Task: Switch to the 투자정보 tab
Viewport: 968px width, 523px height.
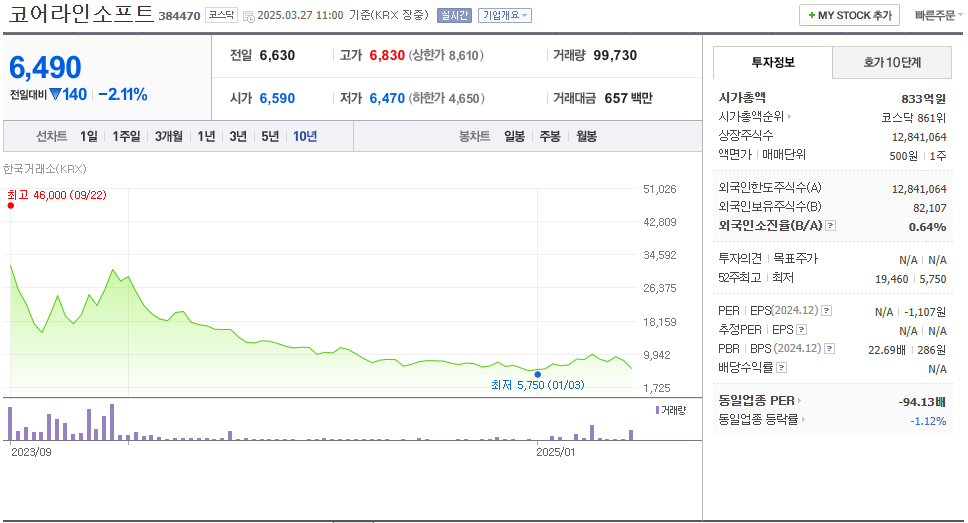Action: [773, 62]
